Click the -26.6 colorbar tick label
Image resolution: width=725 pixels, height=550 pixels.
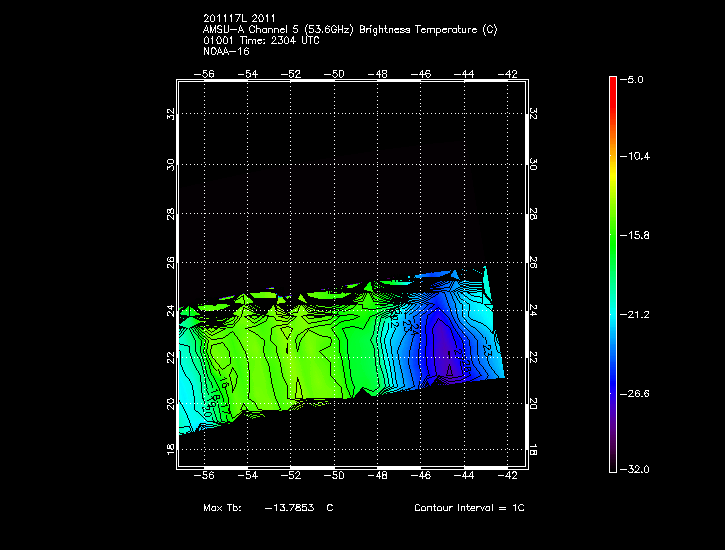[x=634, y=392]
